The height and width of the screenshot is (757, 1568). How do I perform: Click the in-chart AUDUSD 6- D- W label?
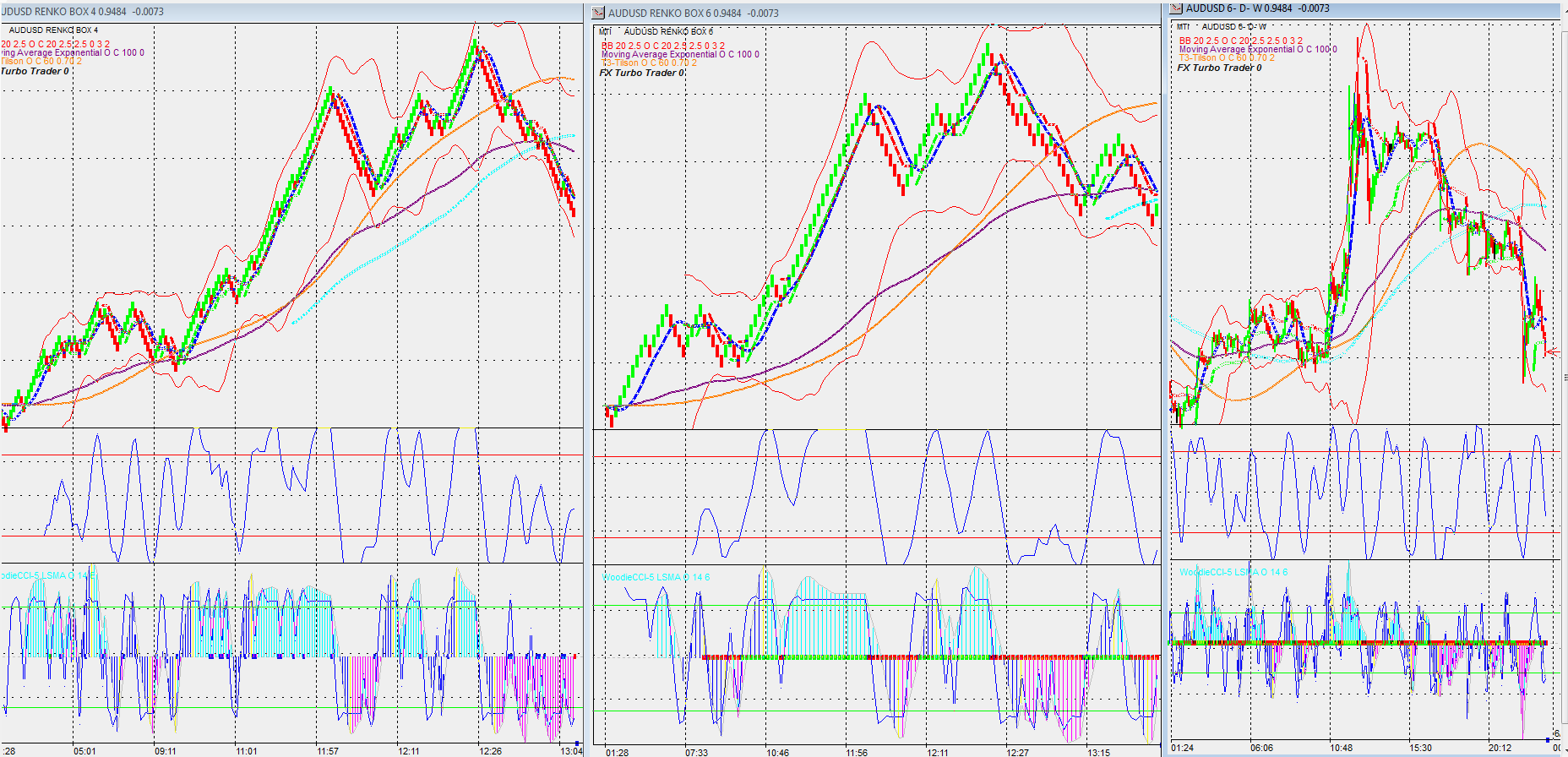coord(1234,27)
